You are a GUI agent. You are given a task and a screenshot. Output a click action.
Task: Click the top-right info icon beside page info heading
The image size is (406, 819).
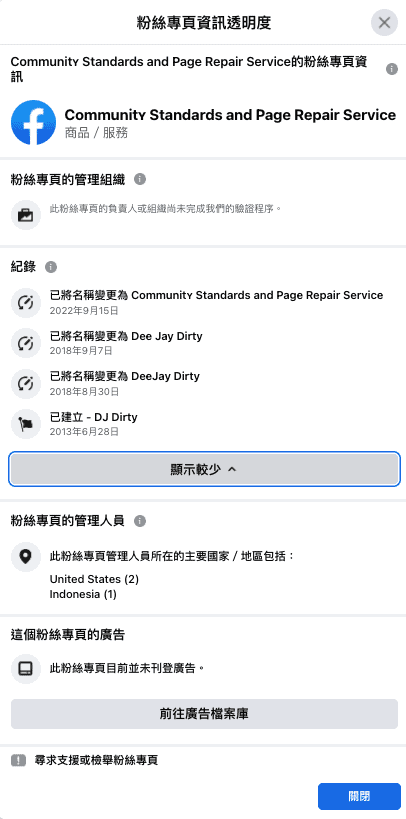[x=392, y=69]
